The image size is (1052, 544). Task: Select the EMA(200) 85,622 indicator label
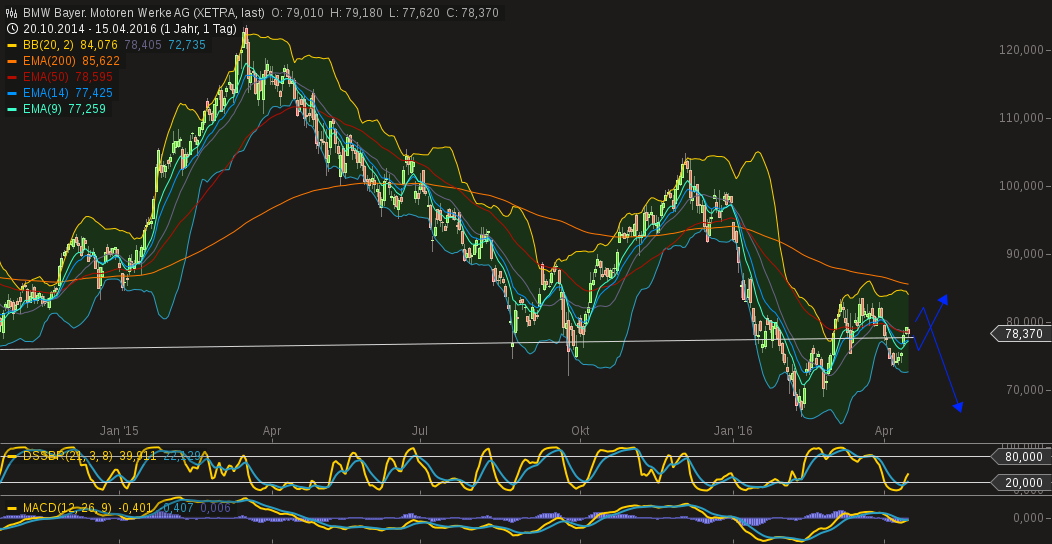click(71, 61)
